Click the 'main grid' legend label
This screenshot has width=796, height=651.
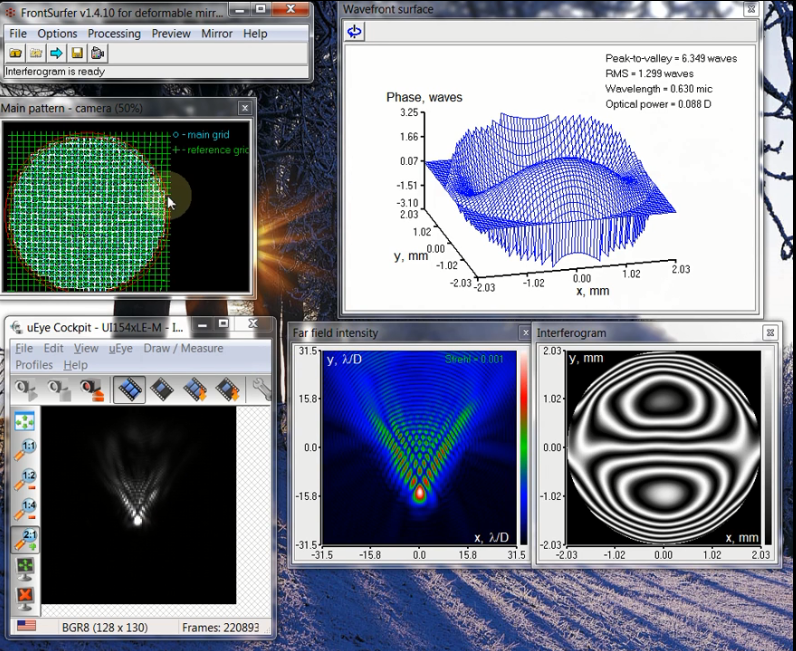(208, 135)
